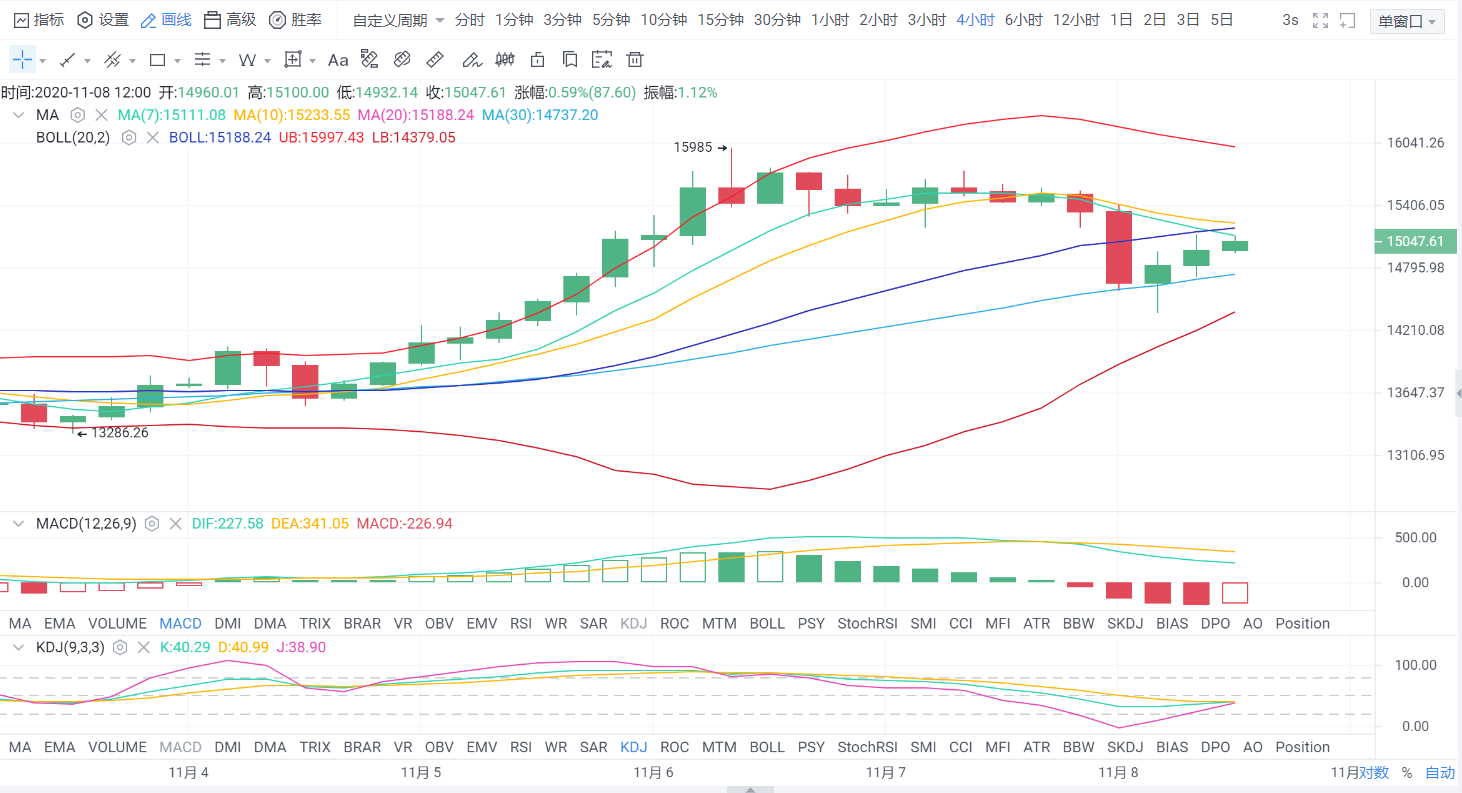
Task: Click the current price label 15047.61
Action: [x=1415, y=241]
